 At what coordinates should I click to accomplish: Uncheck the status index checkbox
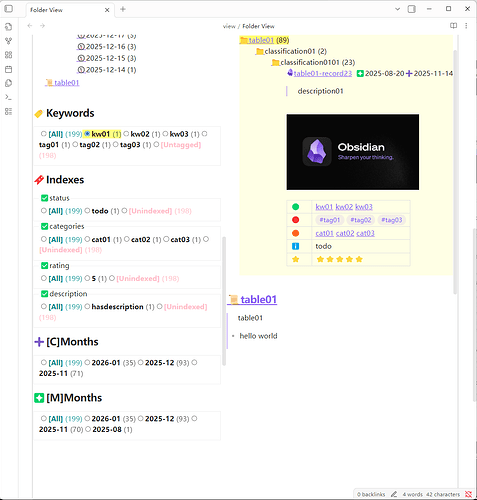pos(44,198)
